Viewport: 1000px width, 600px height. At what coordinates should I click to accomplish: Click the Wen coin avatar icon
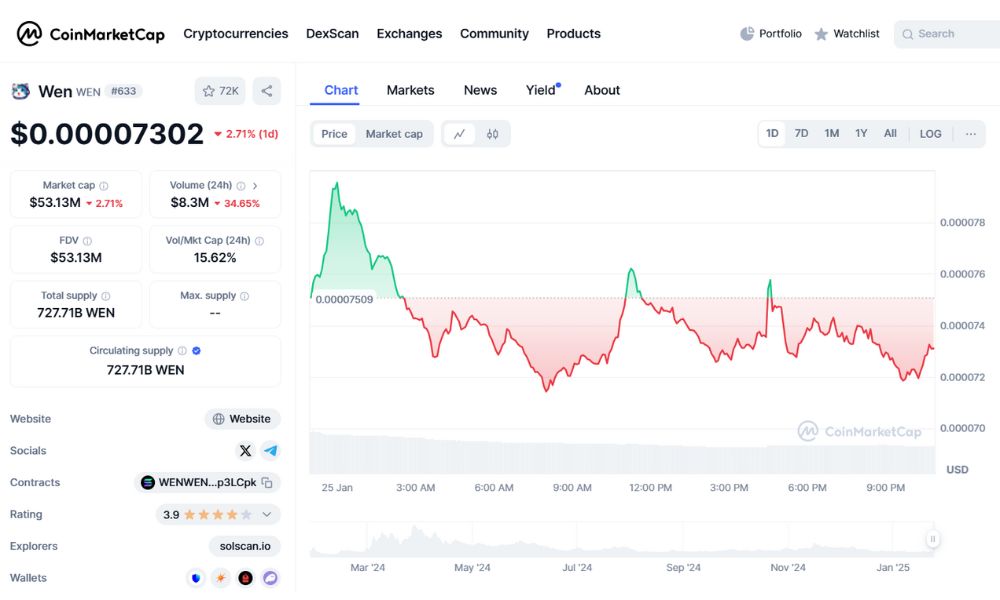(20, 91)
